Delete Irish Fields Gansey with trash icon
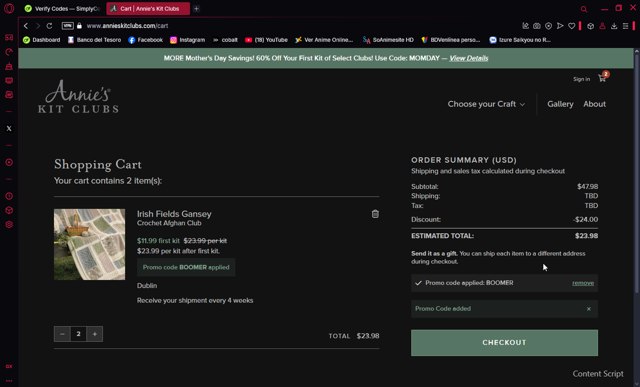 (x=375, y=214)
